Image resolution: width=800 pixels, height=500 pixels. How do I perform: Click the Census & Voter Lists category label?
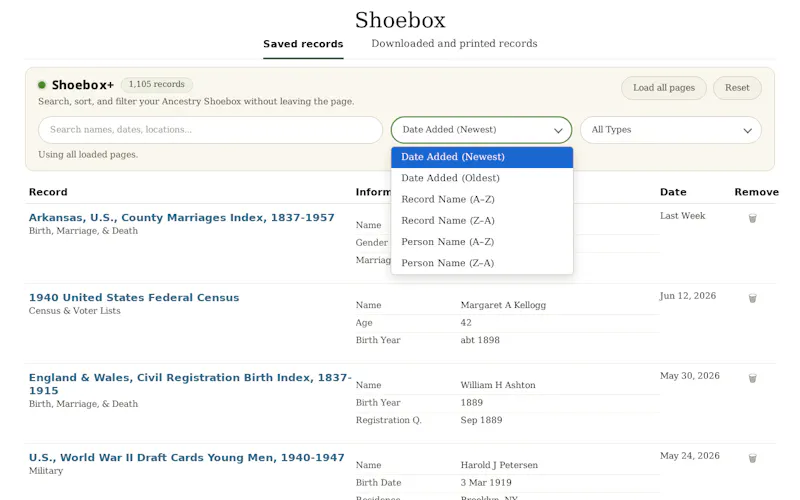[74, 311]
